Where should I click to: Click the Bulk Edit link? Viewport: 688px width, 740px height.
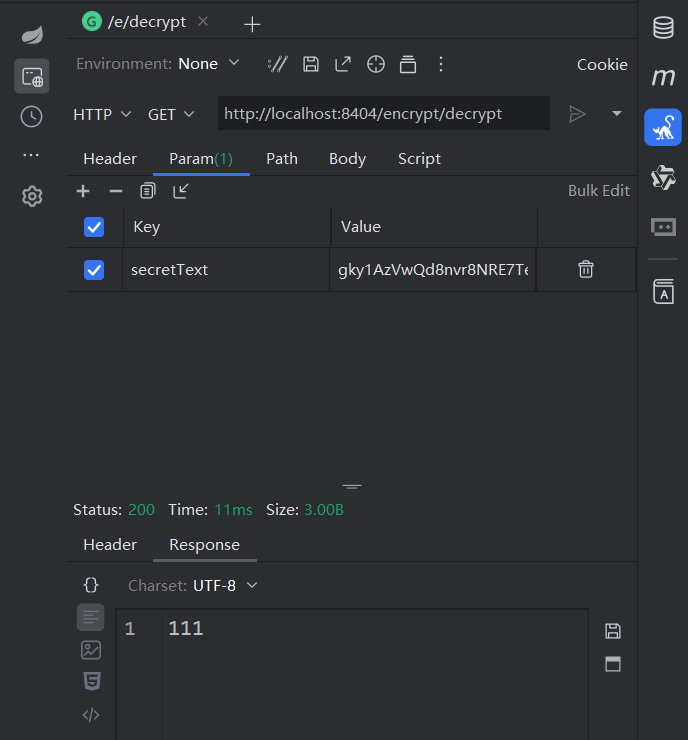pyautogui.click(x=598, y=191)
